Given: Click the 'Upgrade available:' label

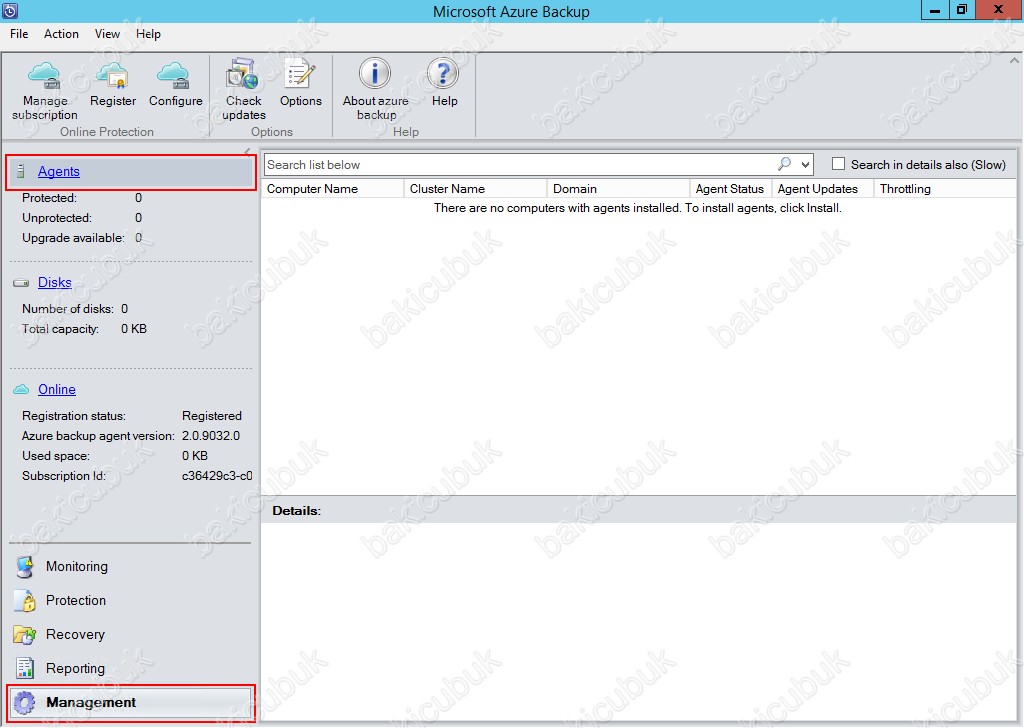Looking at the screenshot, I should click(x=73, y=238).
